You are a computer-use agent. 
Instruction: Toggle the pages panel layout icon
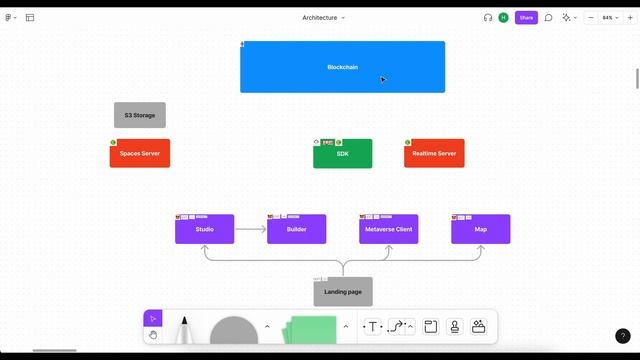[x=30, y=18]
